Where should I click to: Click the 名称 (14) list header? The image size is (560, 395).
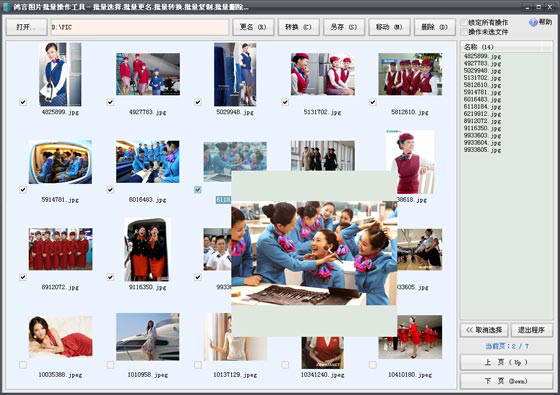tap(506, 47)
